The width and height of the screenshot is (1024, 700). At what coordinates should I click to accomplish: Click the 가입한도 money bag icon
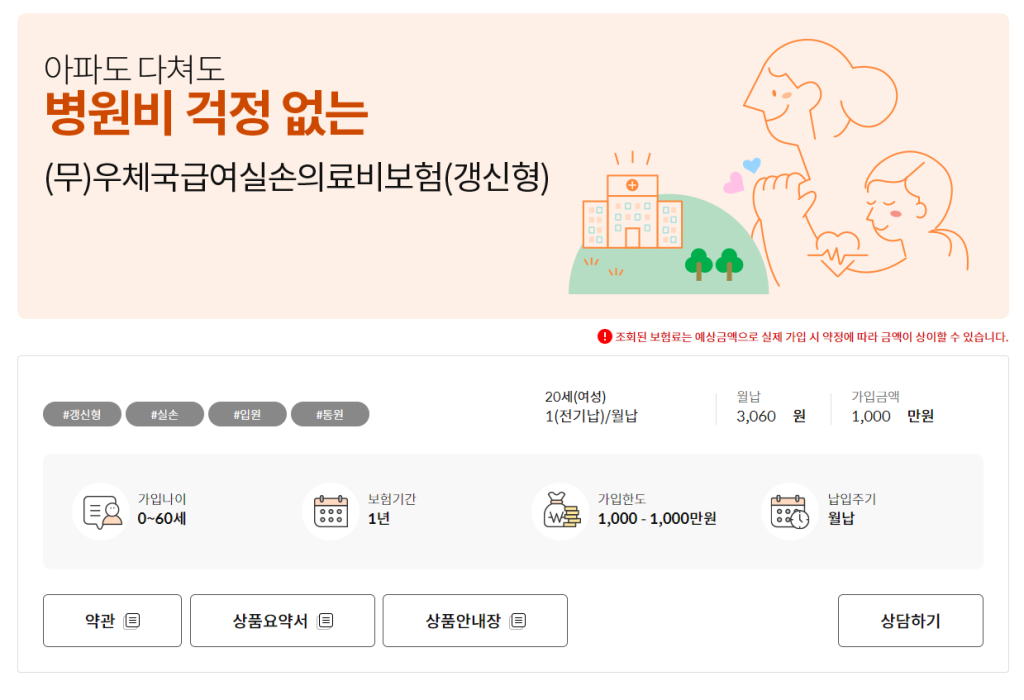[561, 511]
